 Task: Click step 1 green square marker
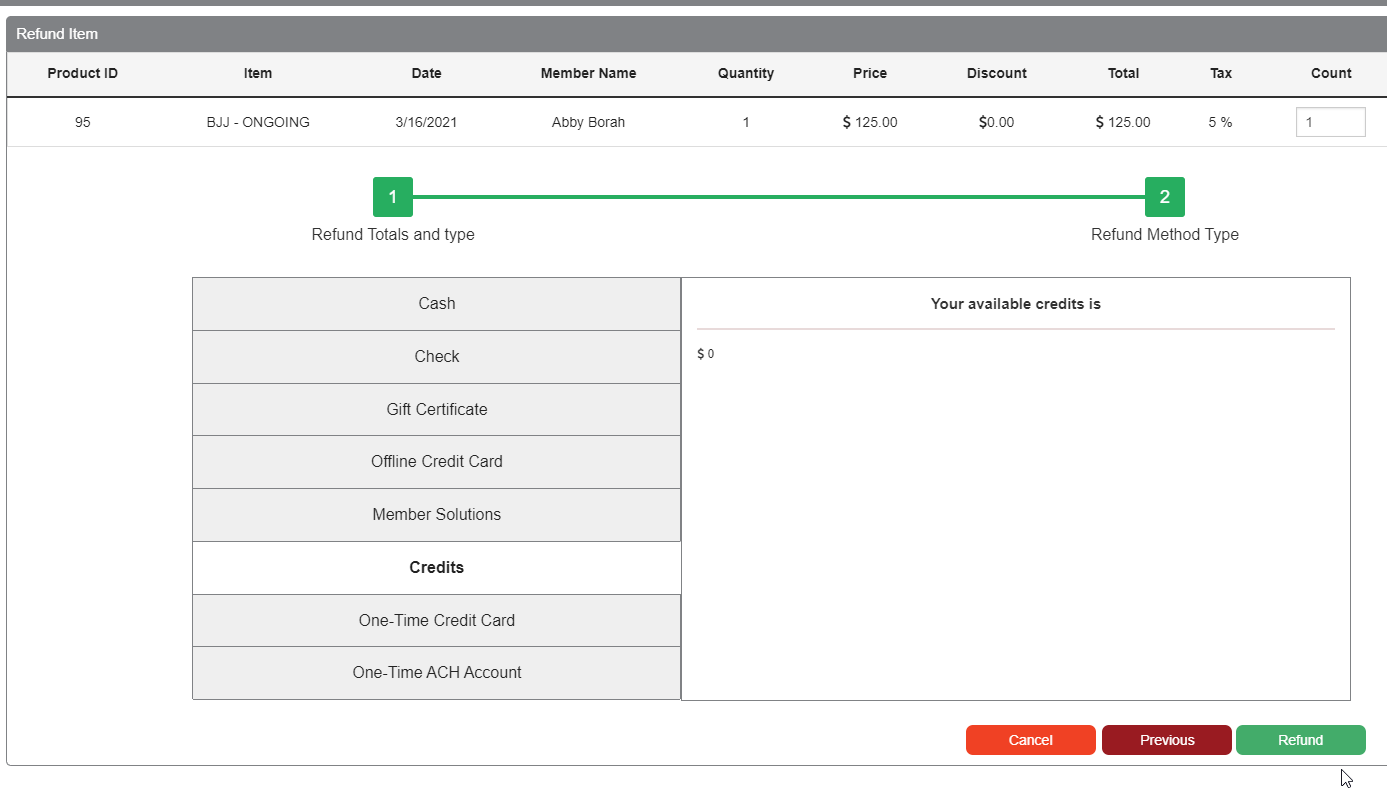pos(393,197)
